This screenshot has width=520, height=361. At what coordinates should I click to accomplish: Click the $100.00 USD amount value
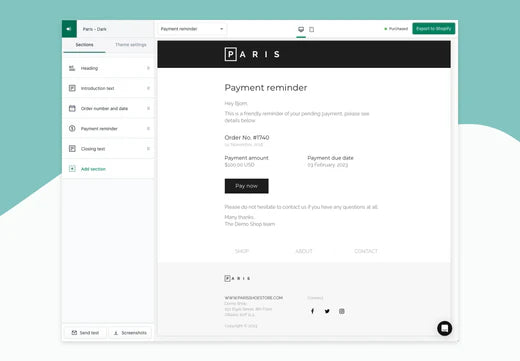pos(239,165)
